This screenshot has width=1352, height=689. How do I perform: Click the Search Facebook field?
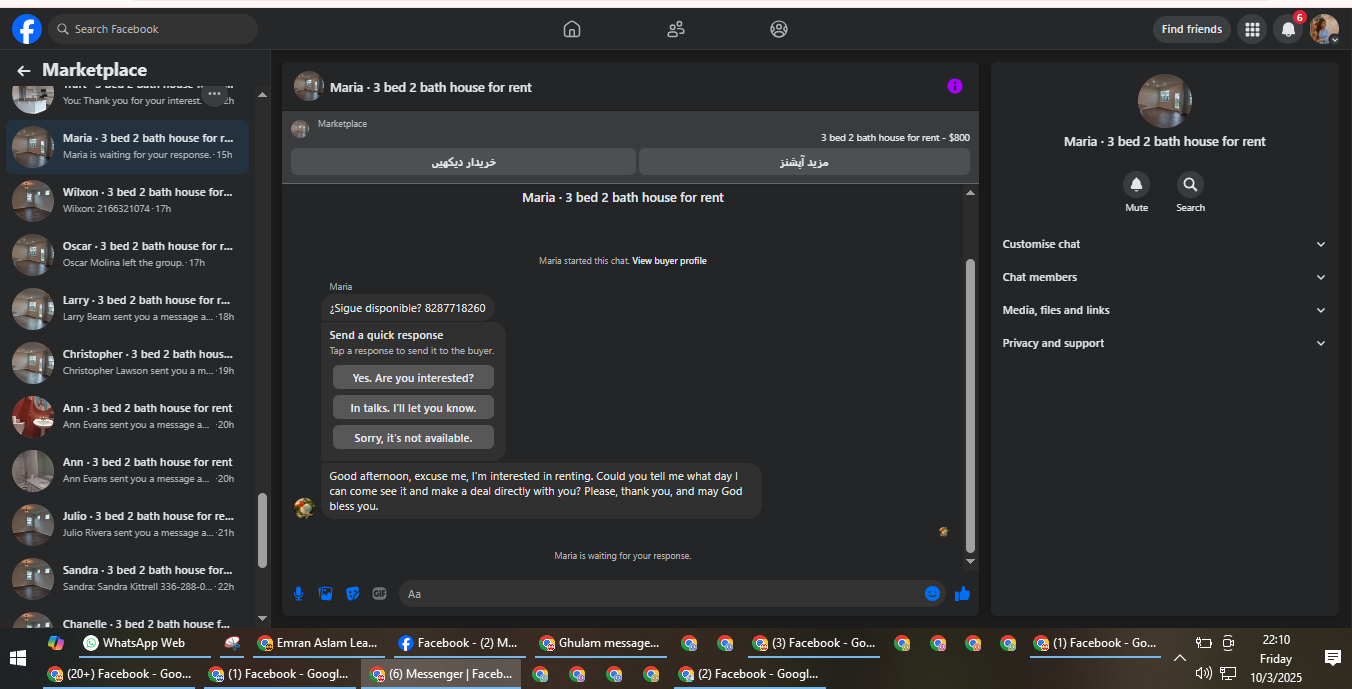153,29
